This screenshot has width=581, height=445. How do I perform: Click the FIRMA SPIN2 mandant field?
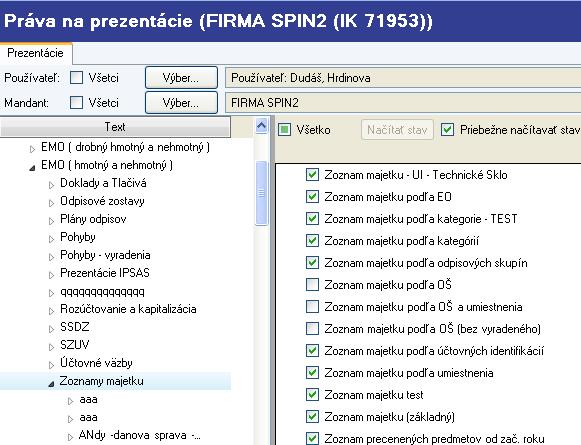pyautogui.click(x=403, y=102)
